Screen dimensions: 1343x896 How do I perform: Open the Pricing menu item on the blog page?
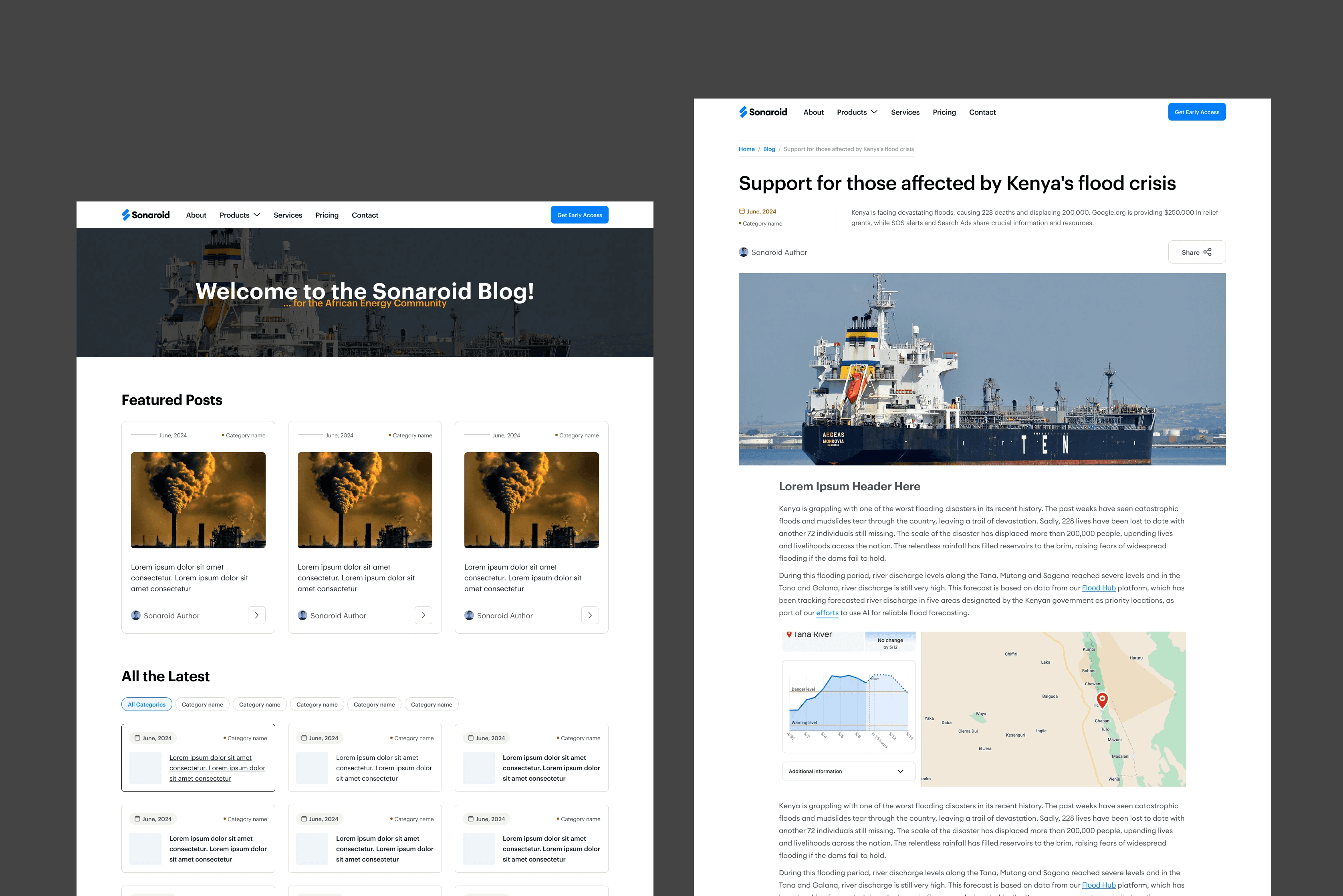point(327,215)
